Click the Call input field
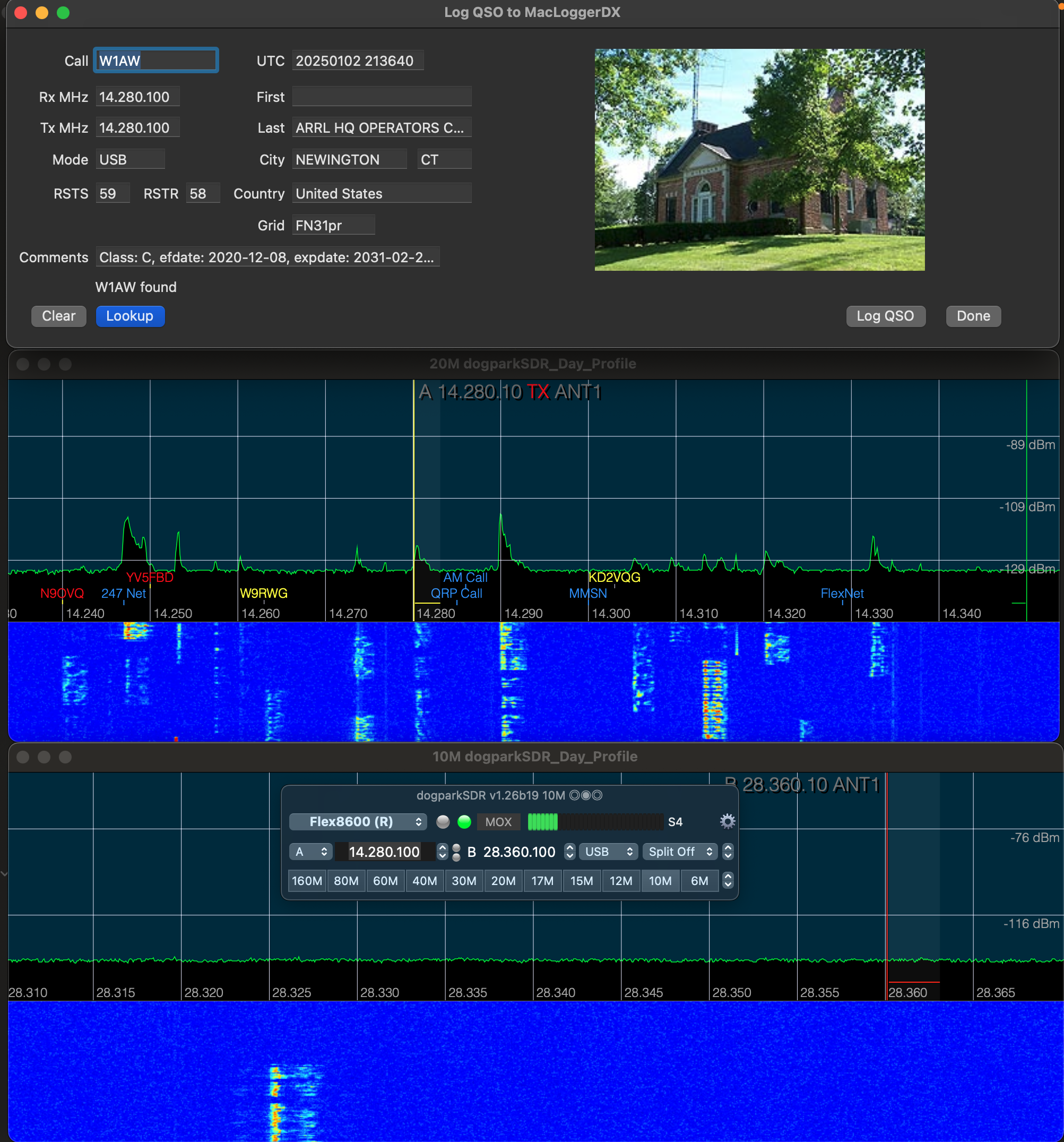This screenshot has height=1142, width=1064. tap(155, 61)
